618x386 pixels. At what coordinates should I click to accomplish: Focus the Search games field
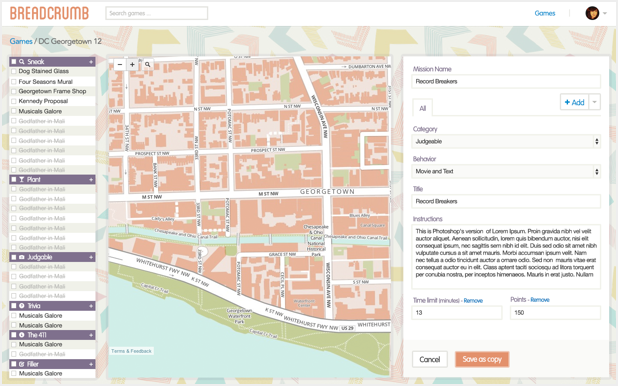[x=156, y=13]
